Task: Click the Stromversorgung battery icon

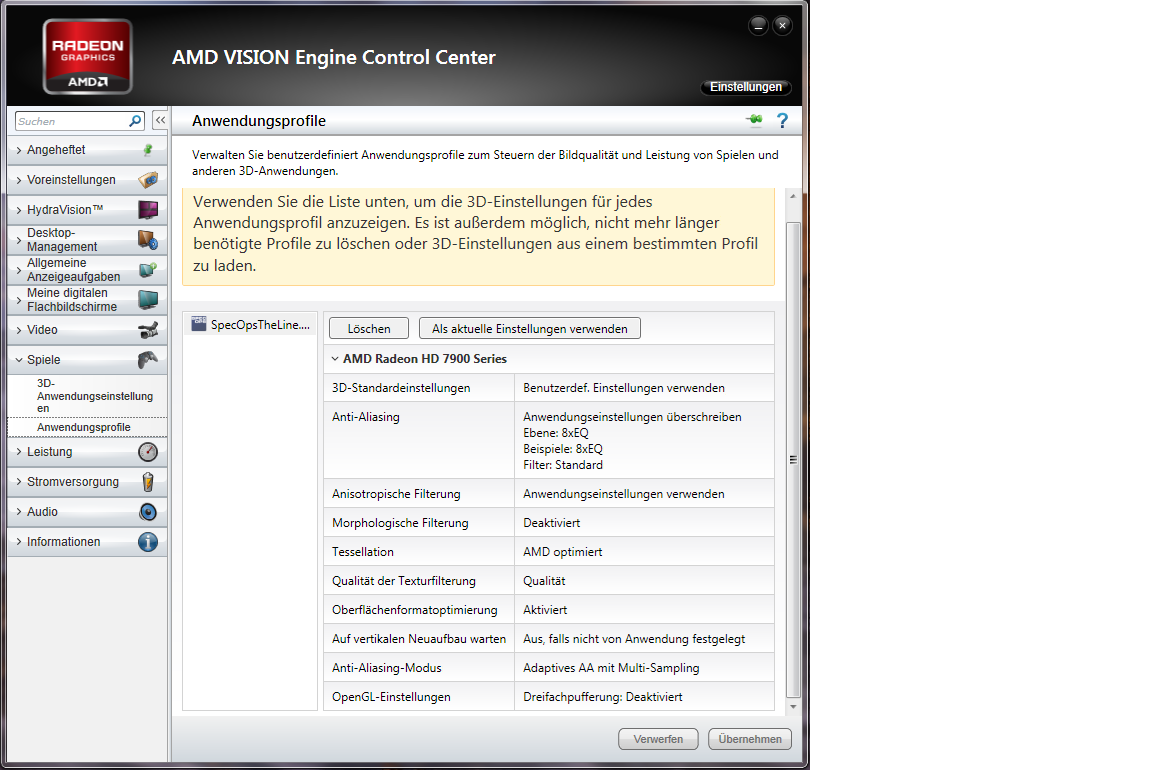Action: pos(148,482)
